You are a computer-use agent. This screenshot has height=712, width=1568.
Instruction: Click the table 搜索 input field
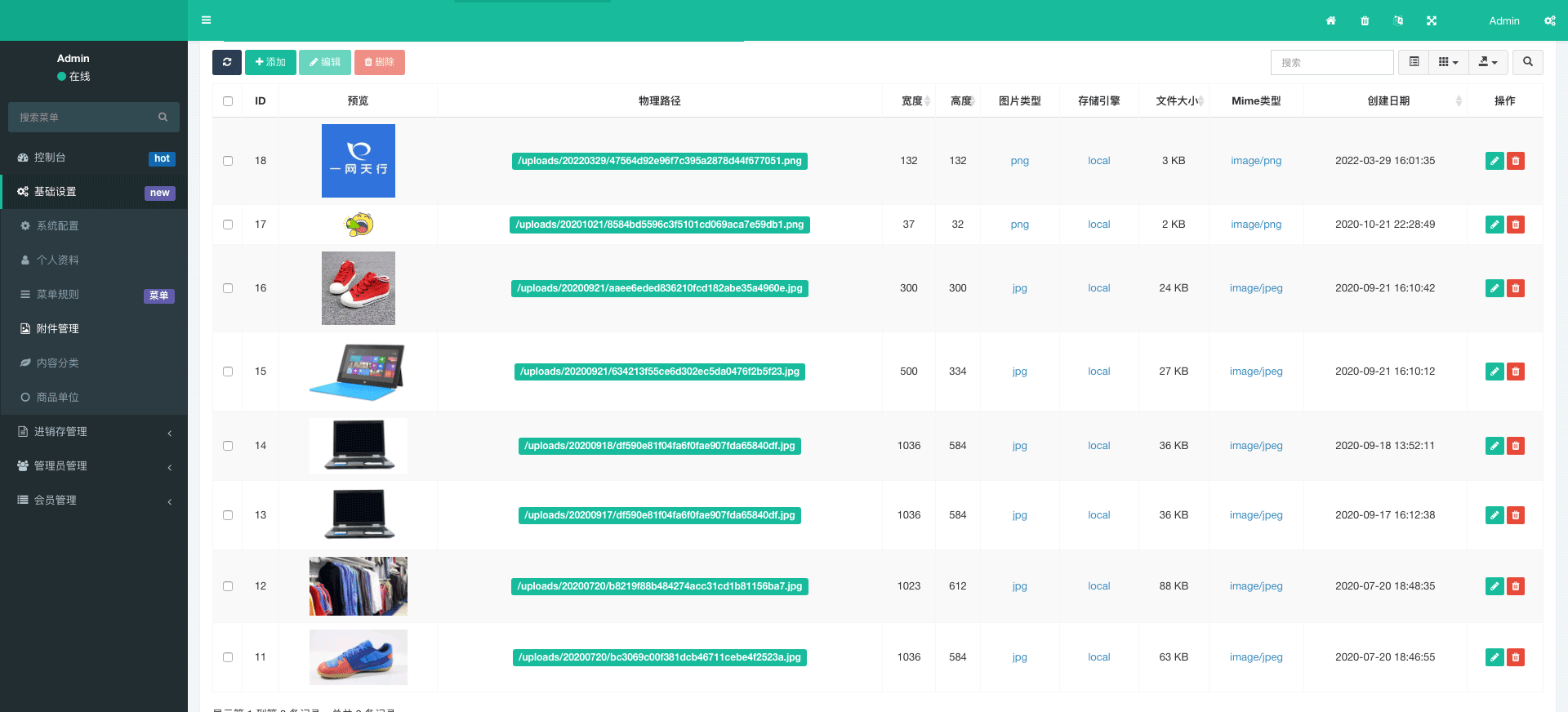tap(1332, 62)
